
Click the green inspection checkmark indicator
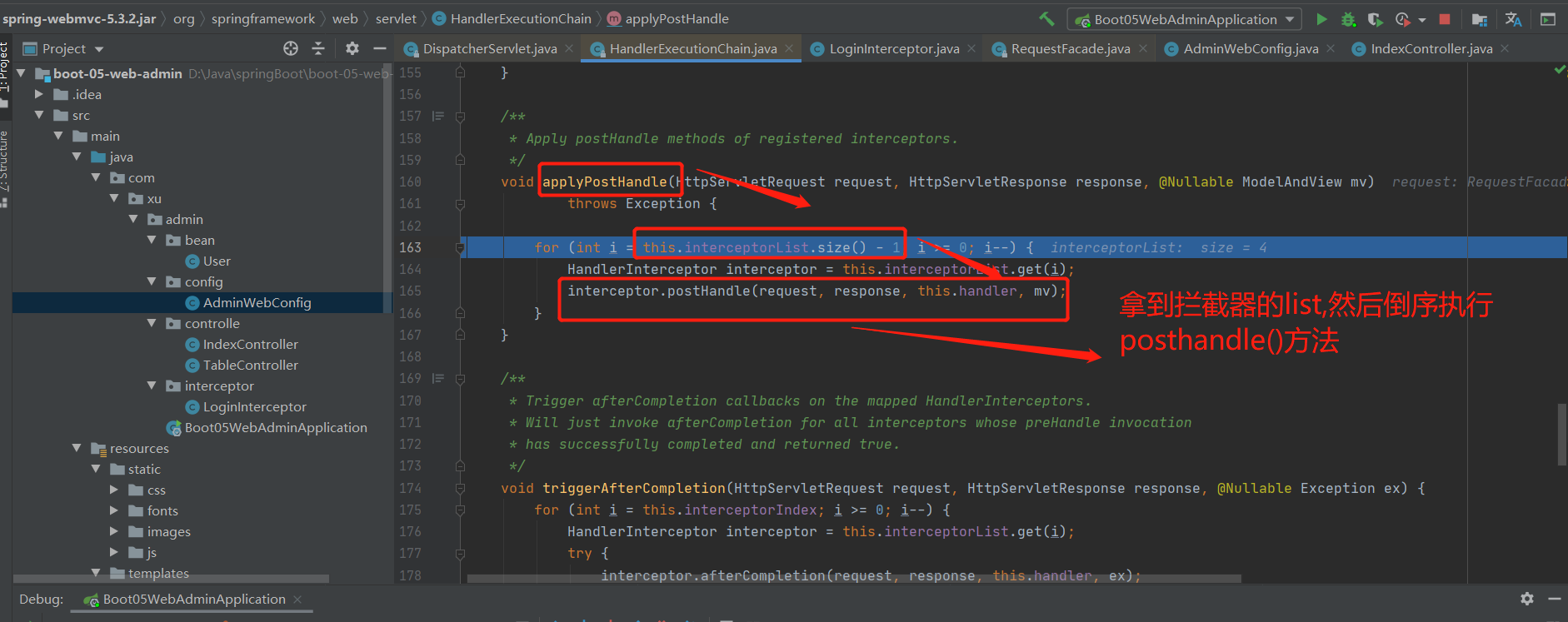[1560, 70]
